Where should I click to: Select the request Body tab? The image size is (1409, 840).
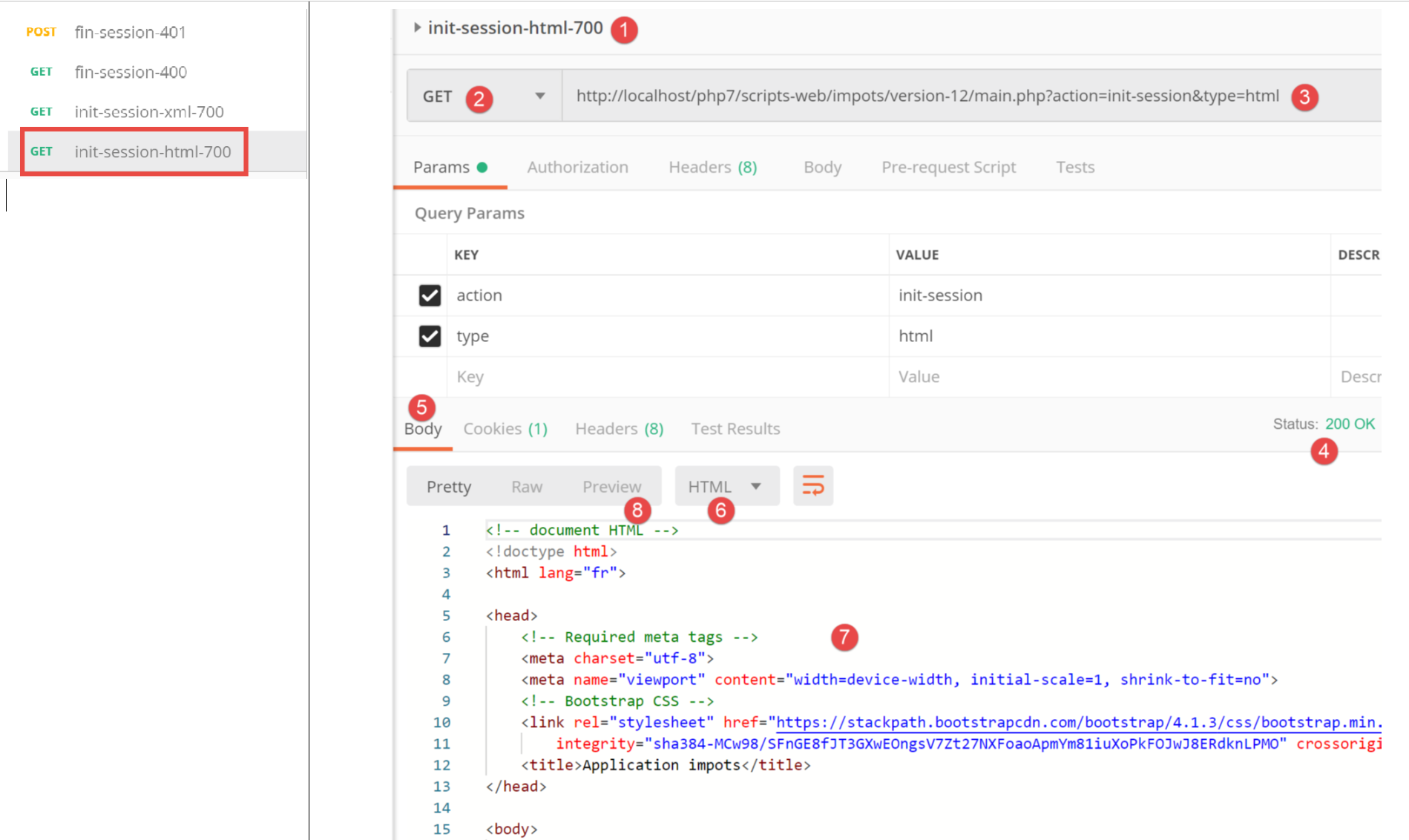(822, 167)
